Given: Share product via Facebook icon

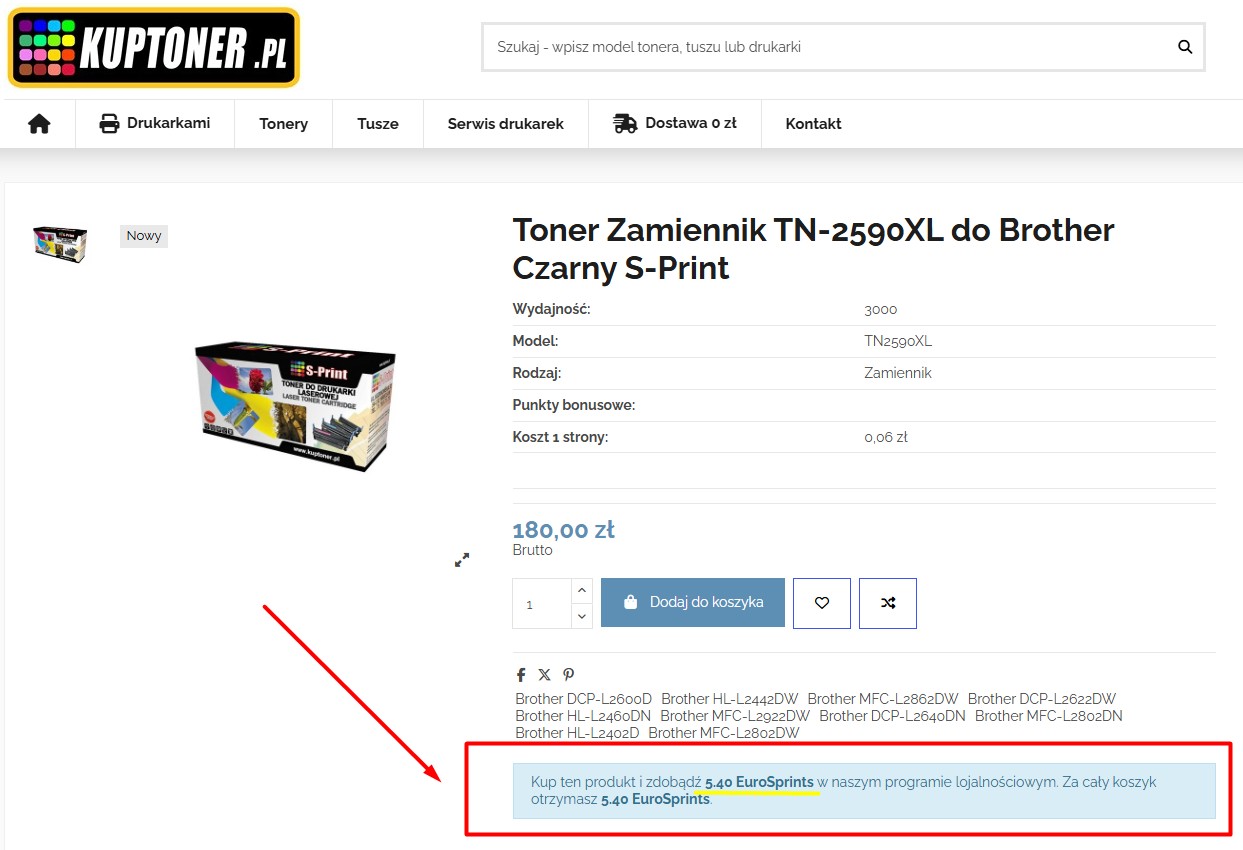Looking at the screenshot, I should coord(521,675).
